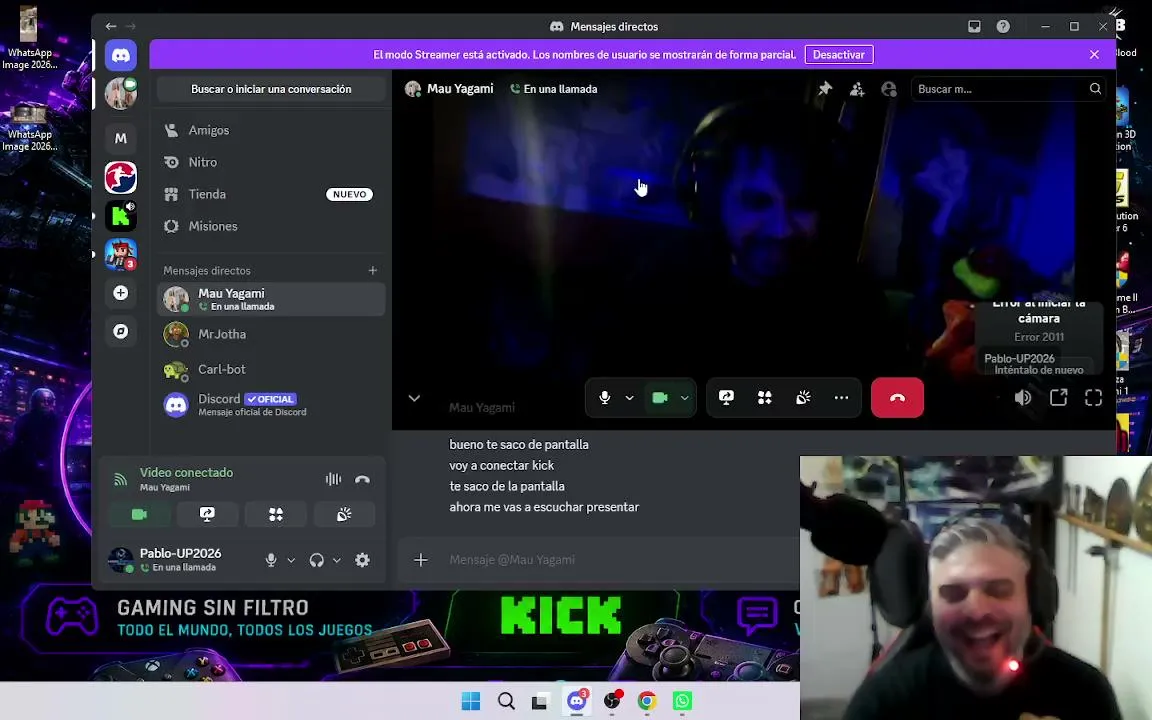Open output device dropdown in user panel

(x=336, y=560)
